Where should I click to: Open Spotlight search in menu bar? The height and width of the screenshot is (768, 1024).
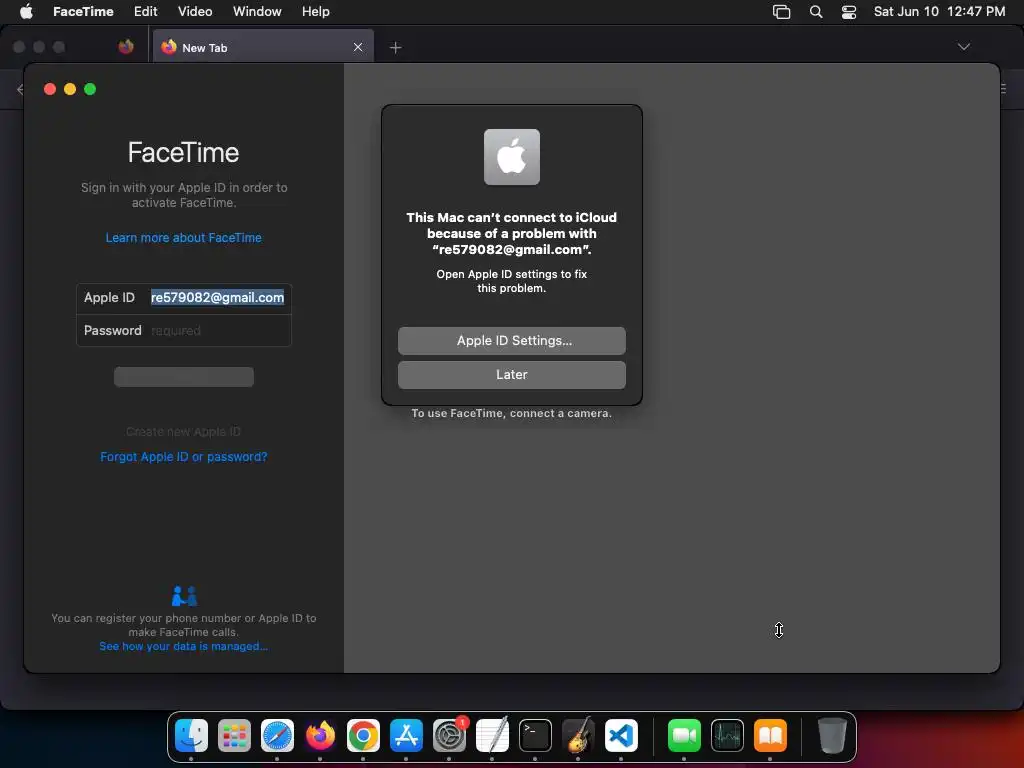point(816,11)
